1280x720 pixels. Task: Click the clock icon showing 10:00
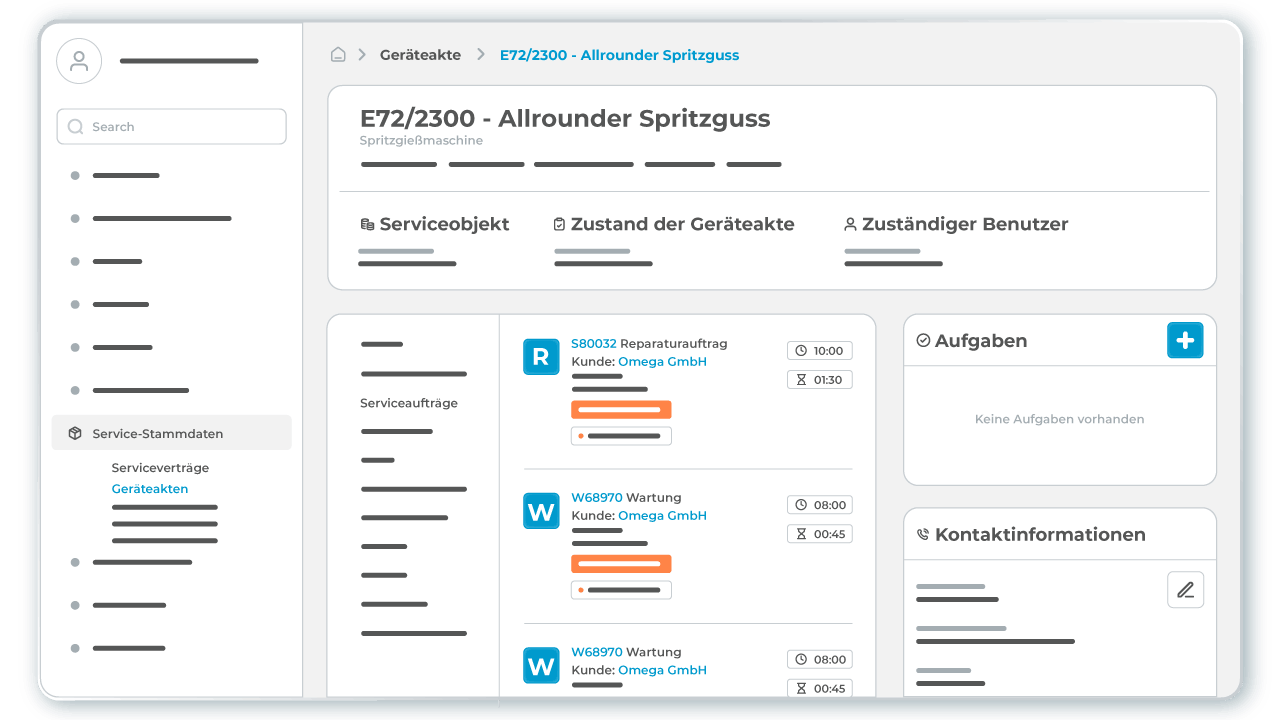[x=802, y=350]
